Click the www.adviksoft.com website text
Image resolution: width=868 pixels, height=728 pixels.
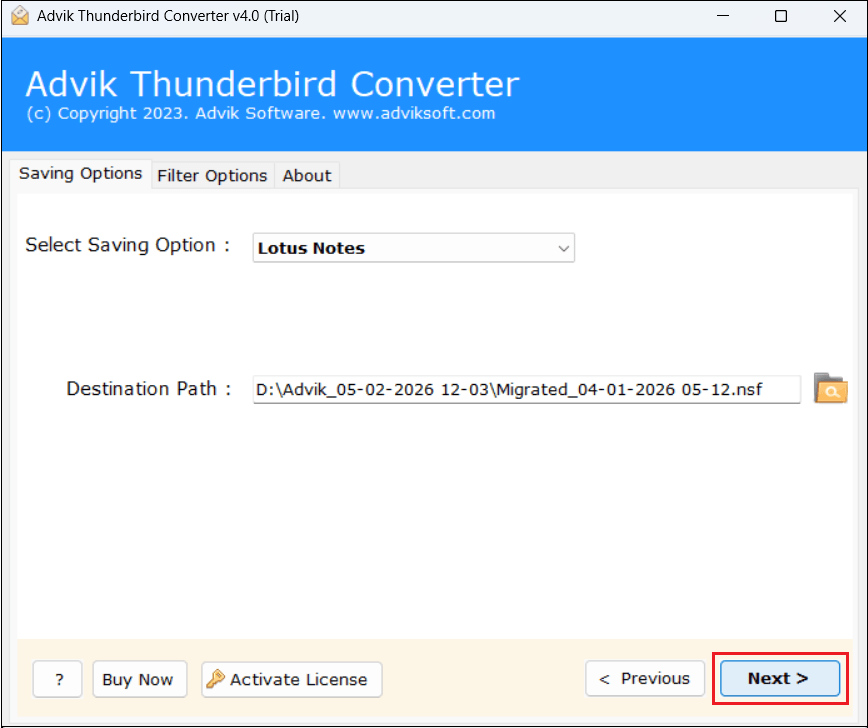point(415,113)
